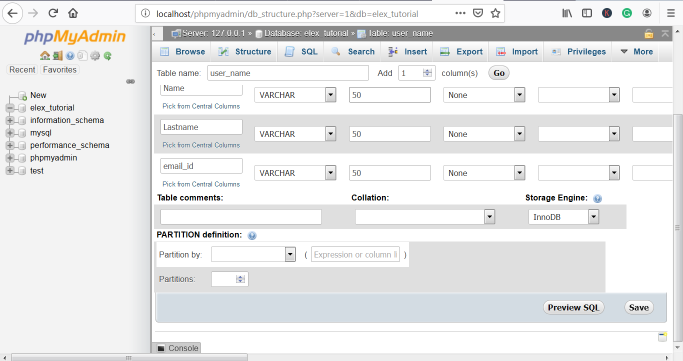This screenshot has width=683, height=361.
Task: Click the Table comments input field
Action: [241, 216]
